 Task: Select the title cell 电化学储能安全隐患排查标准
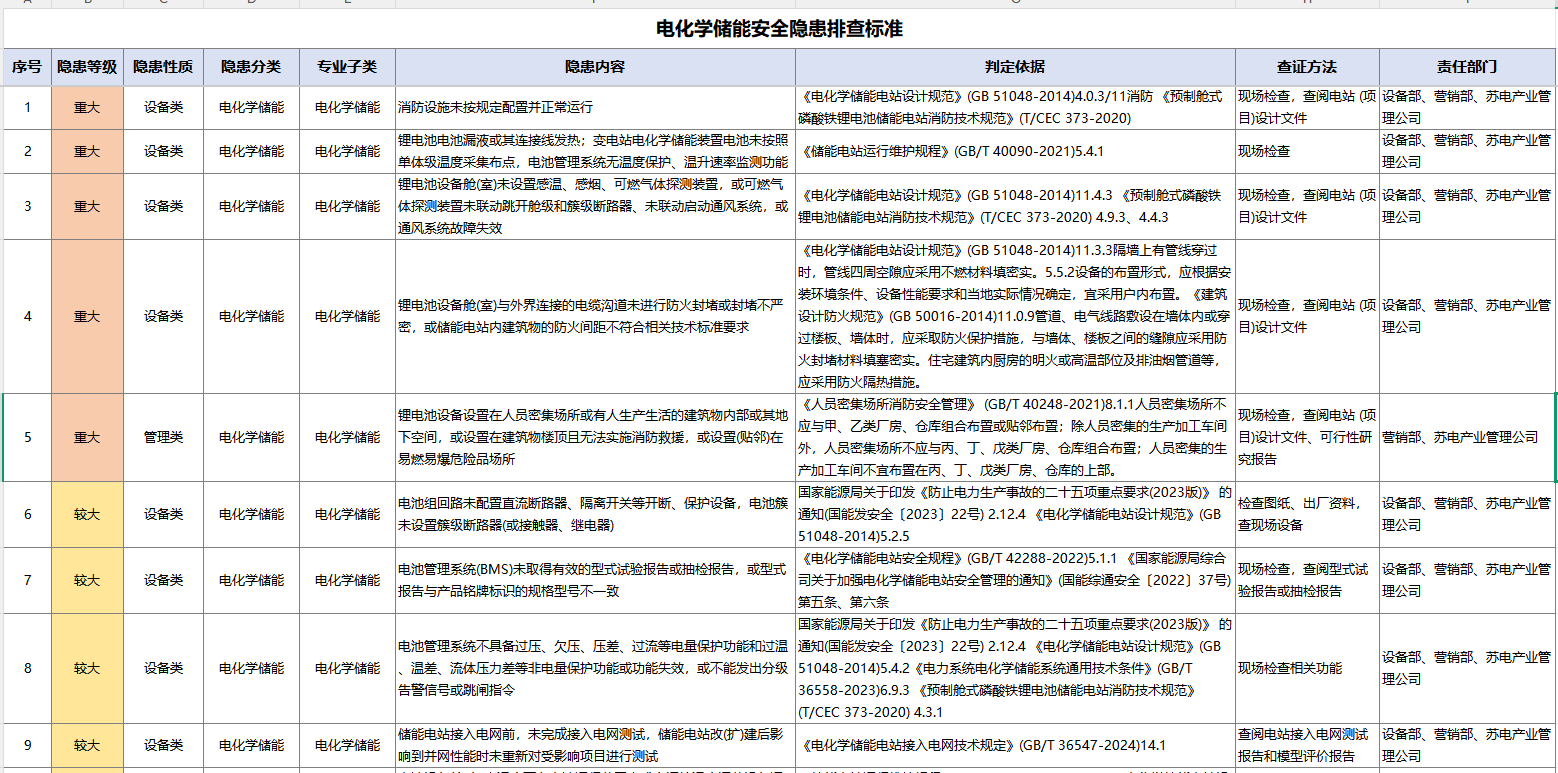click(x=779, y=29)
